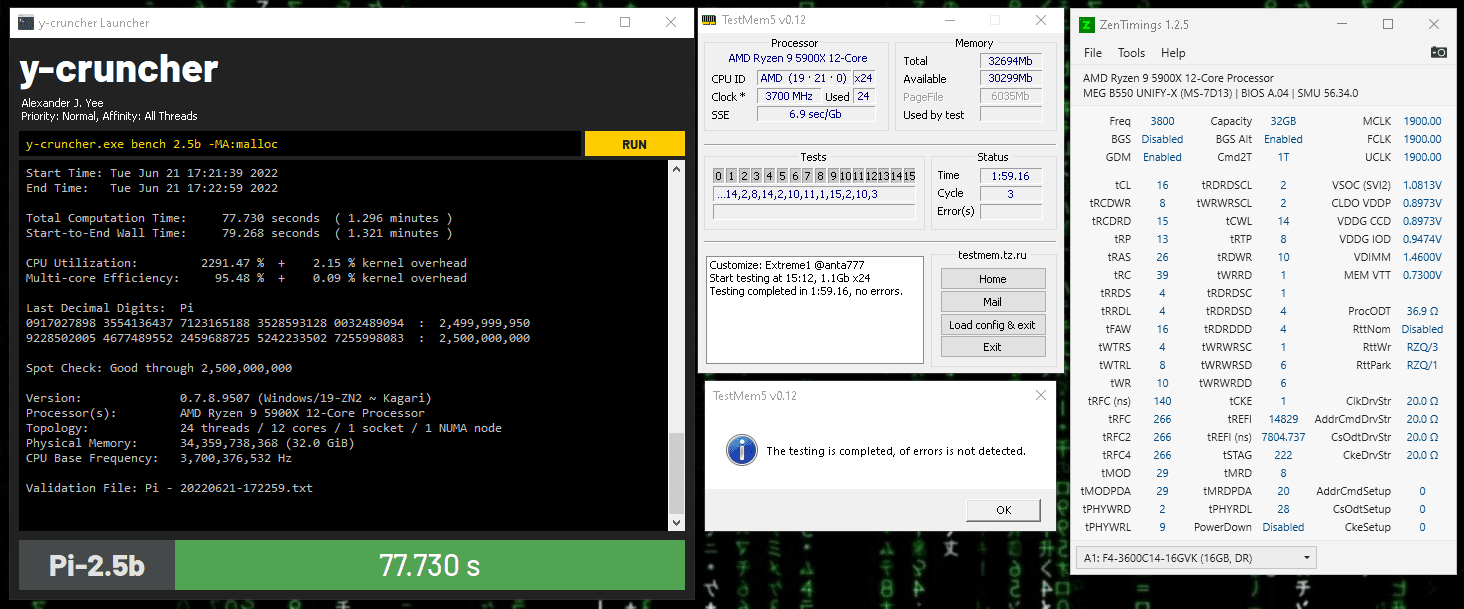Open the memory module dropdown in ZenTimings

pos(1198,557)
